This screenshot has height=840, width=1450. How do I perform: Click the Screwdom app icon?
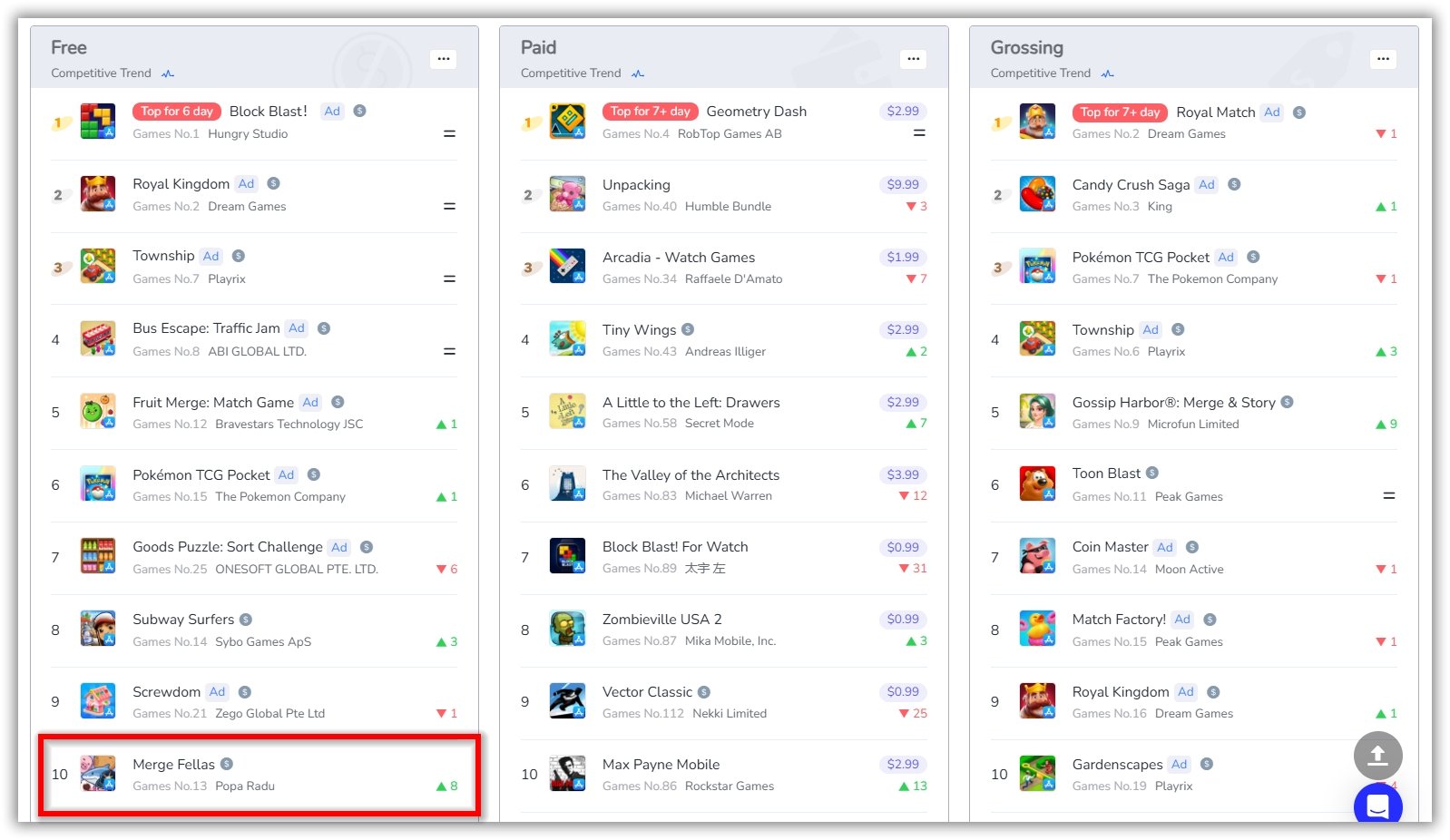(98, 701)
